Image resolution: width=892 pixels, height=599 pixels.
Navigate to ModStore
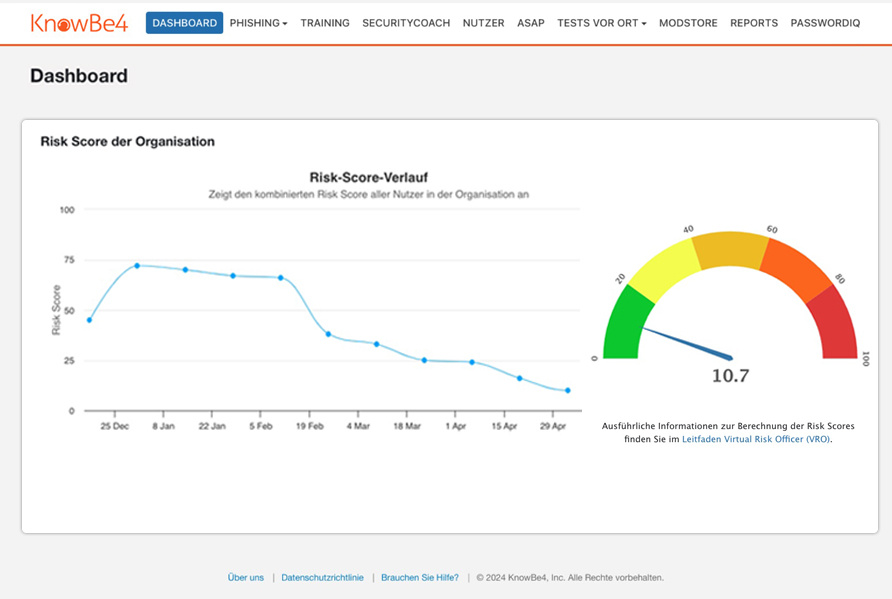pos(688,23)
